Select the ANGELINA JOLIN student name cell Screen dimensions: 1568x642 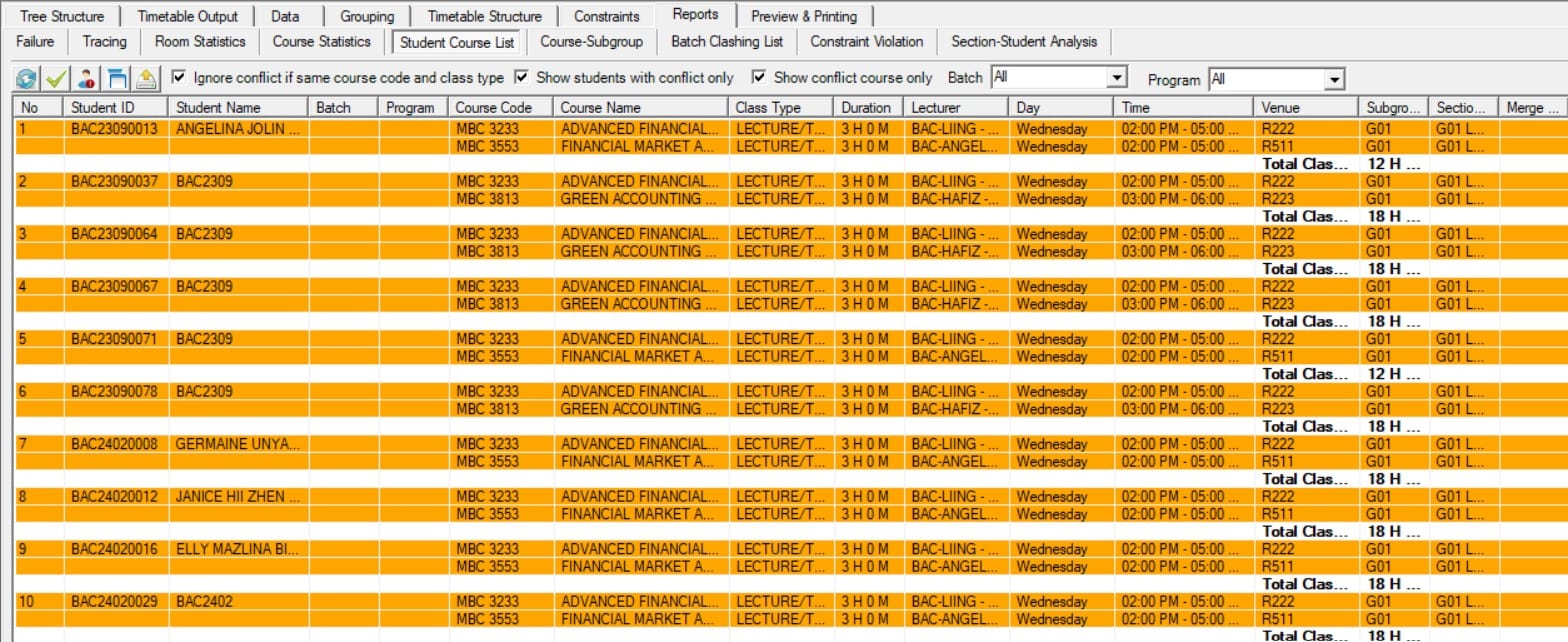239,128
